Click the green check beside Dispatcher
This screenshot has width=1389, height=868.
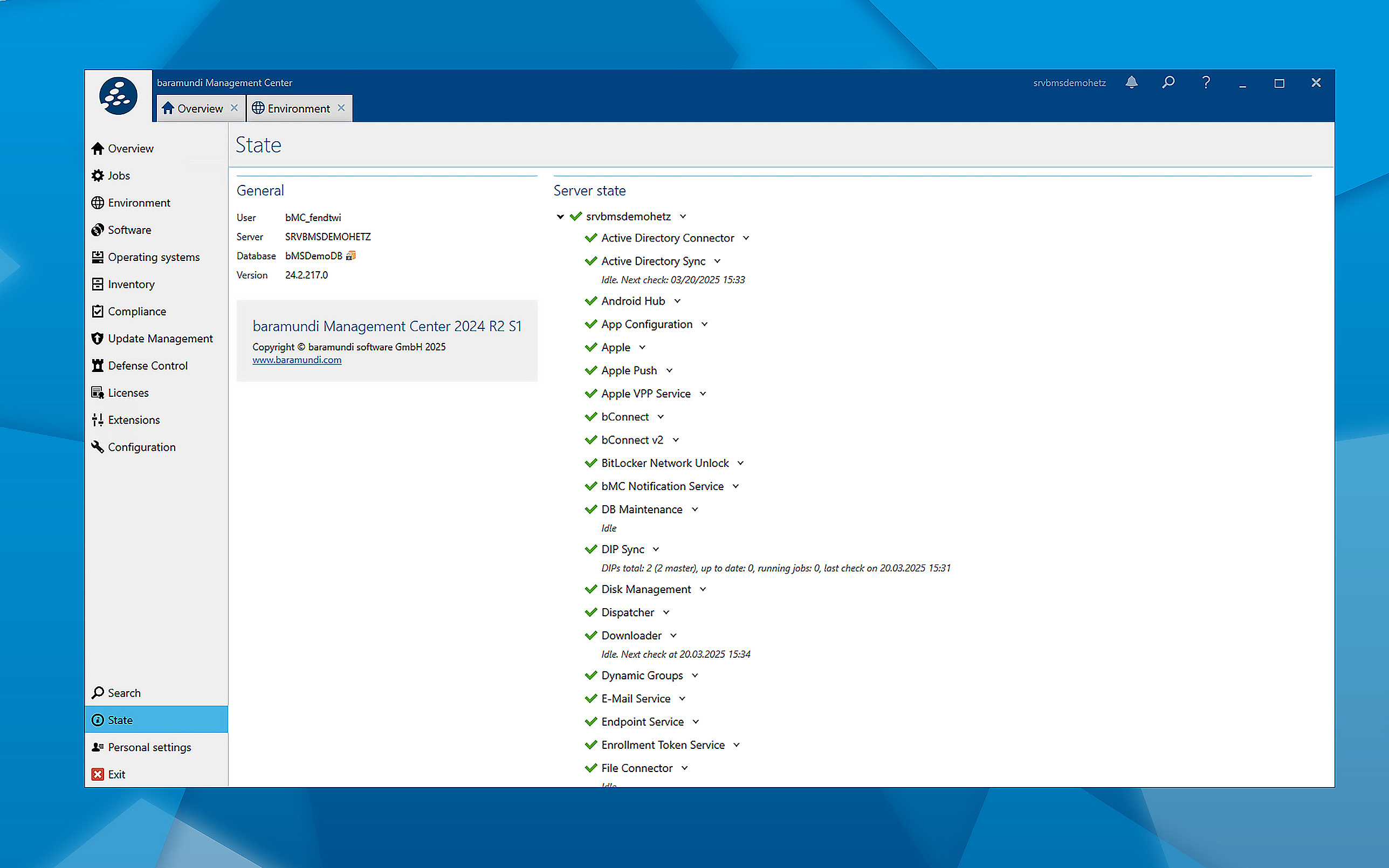pos(591,612)
